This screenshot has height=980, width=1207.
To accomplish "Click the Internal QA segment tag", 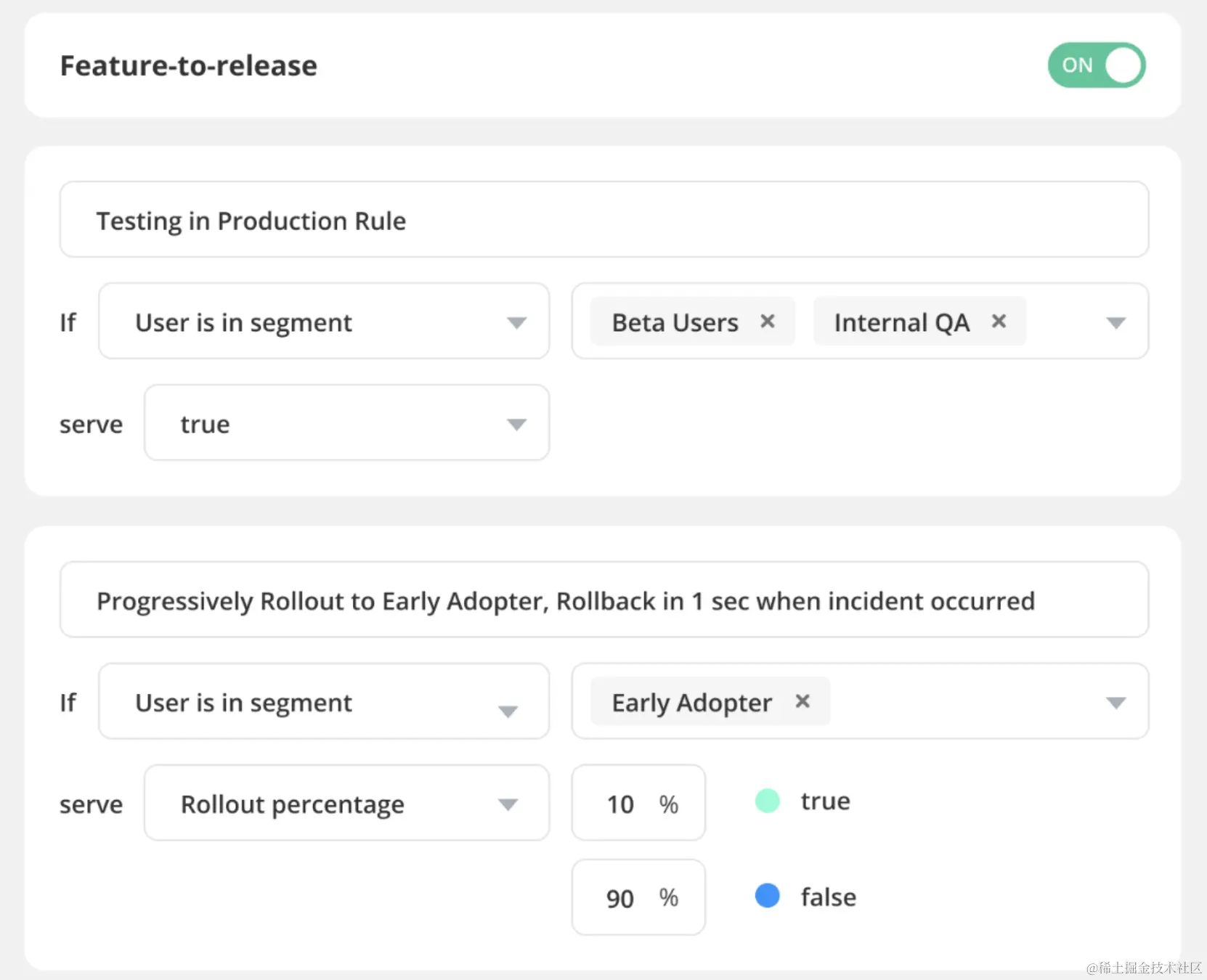I will coord(901,322).
